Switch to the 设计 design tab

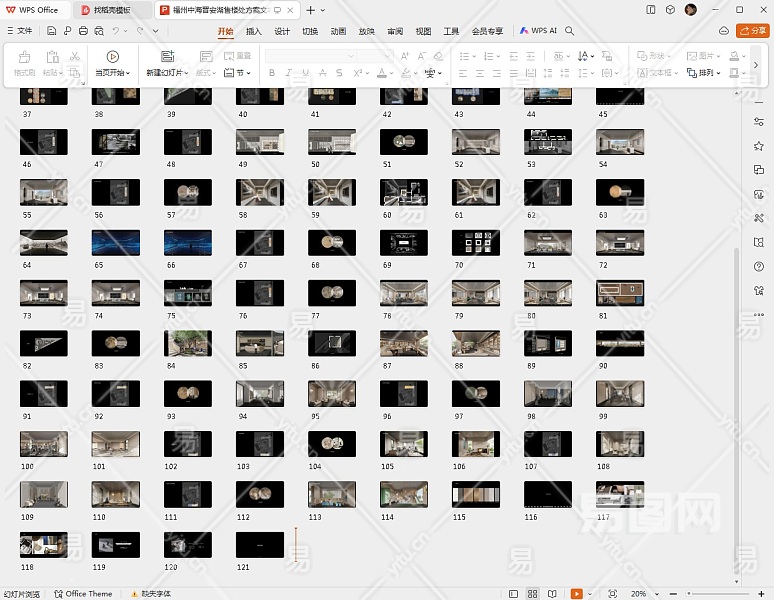tap(282, 31)
